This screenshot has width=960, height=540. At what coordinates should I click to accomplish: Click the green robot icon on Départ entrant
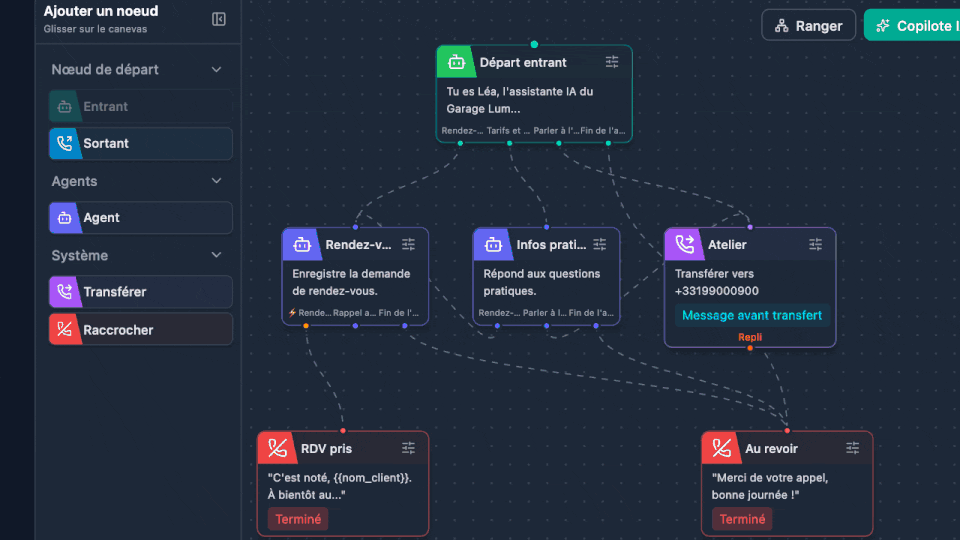point(456,62)
